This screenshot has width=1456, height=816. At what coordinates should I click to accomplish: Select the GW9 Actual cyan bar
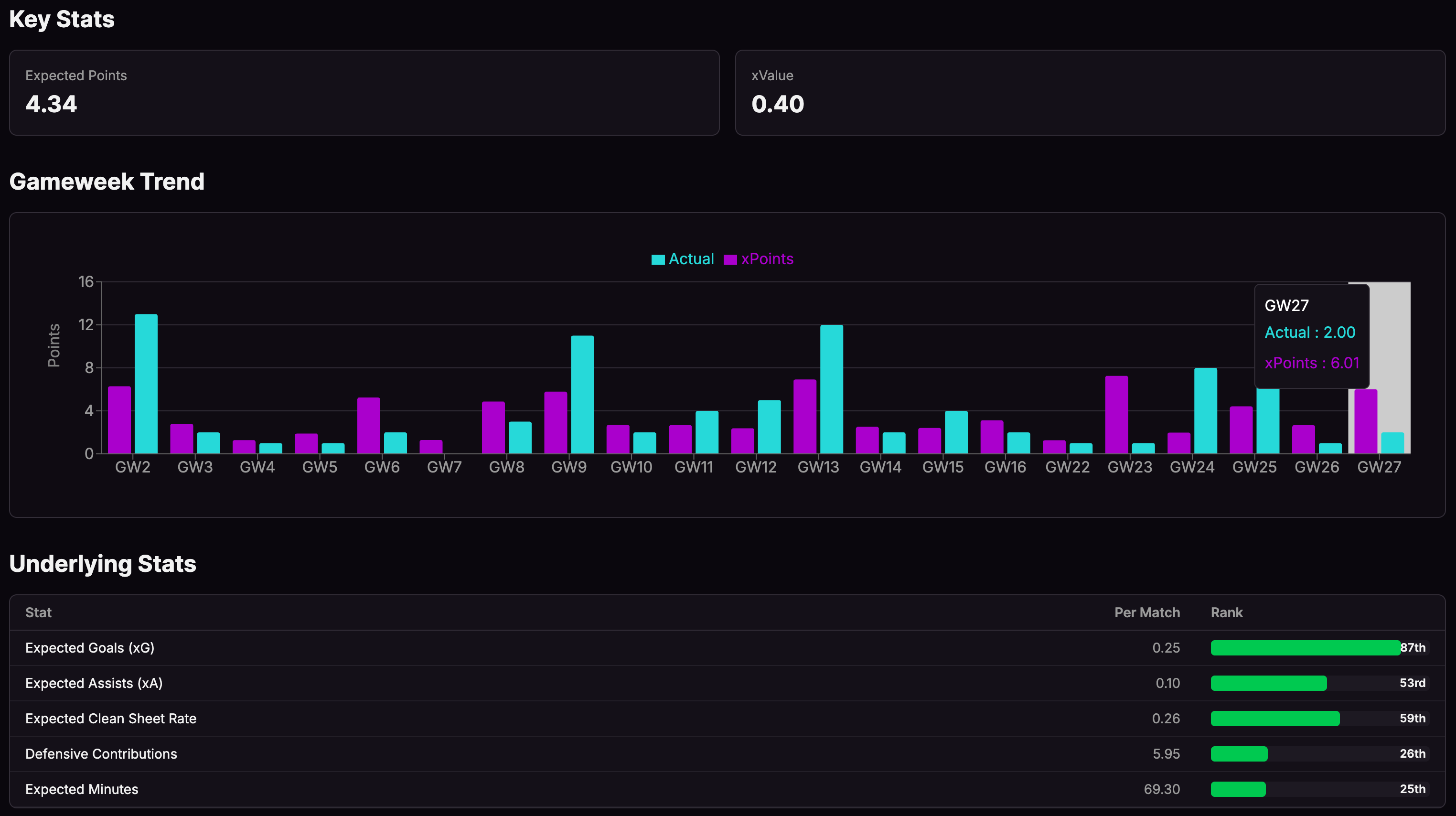click(582, 395)
